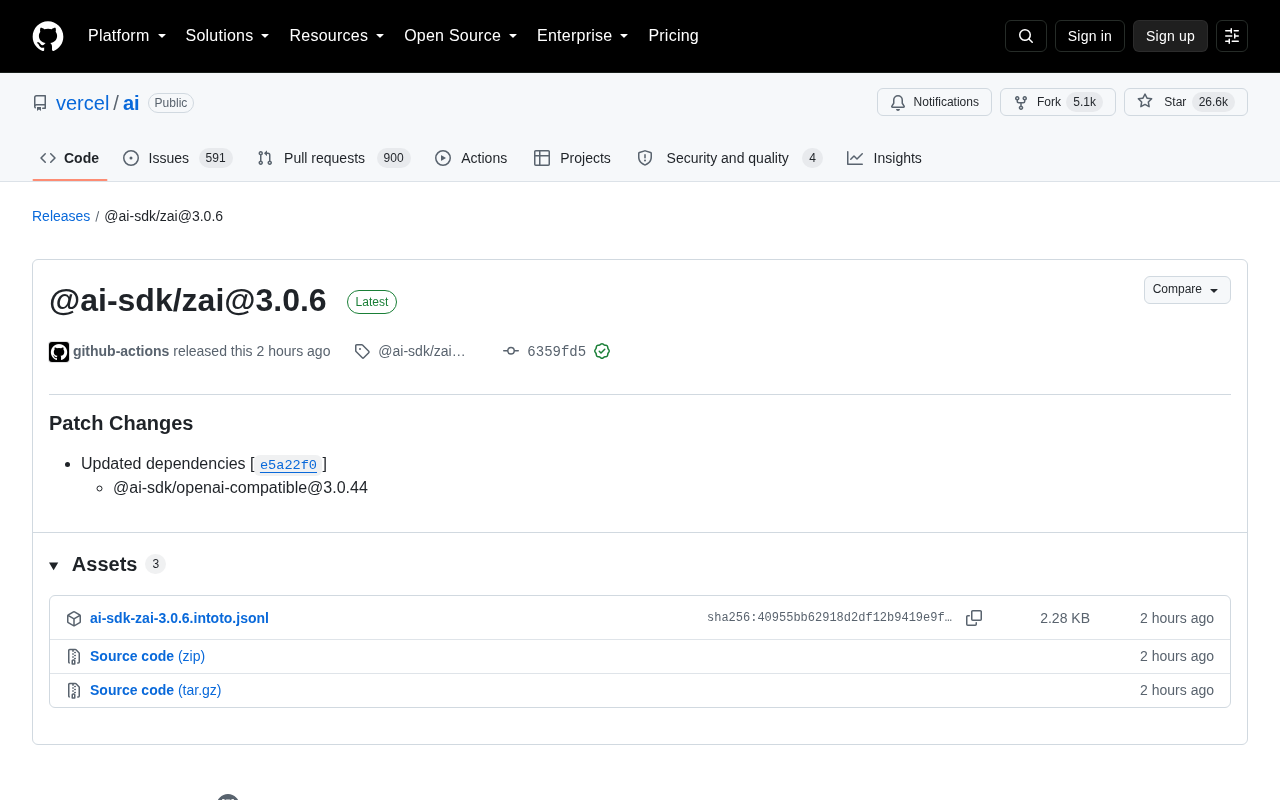The image size is (1280, 800).
Task: Open the vercel owner link
Action: click(x=82, y=103)
